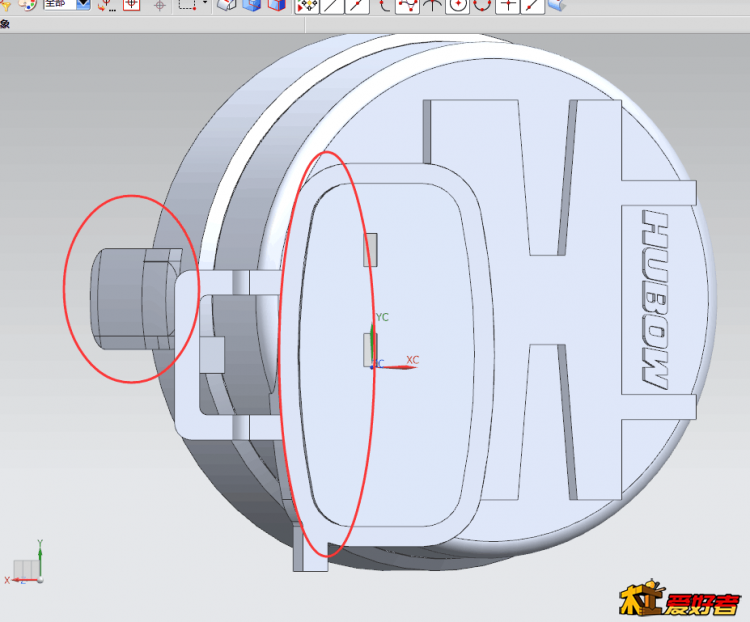Toggle the arc end control point snap

[383, 6]
